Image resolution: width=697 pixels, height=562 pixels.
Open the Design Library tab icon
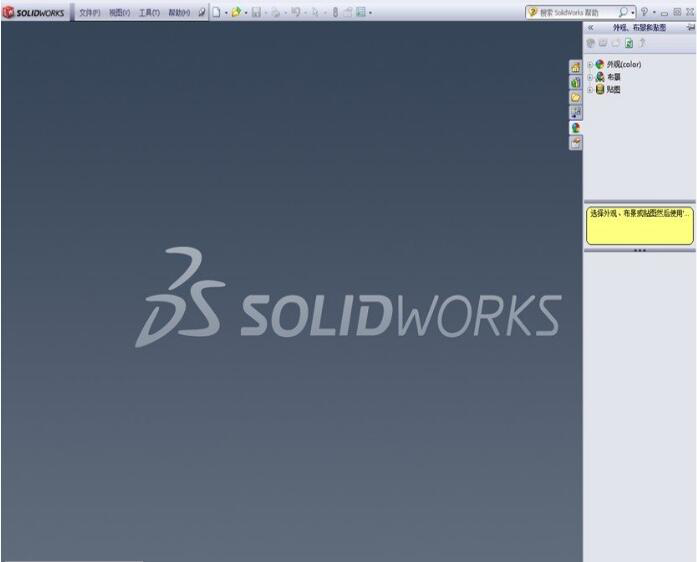pos(576,82)
